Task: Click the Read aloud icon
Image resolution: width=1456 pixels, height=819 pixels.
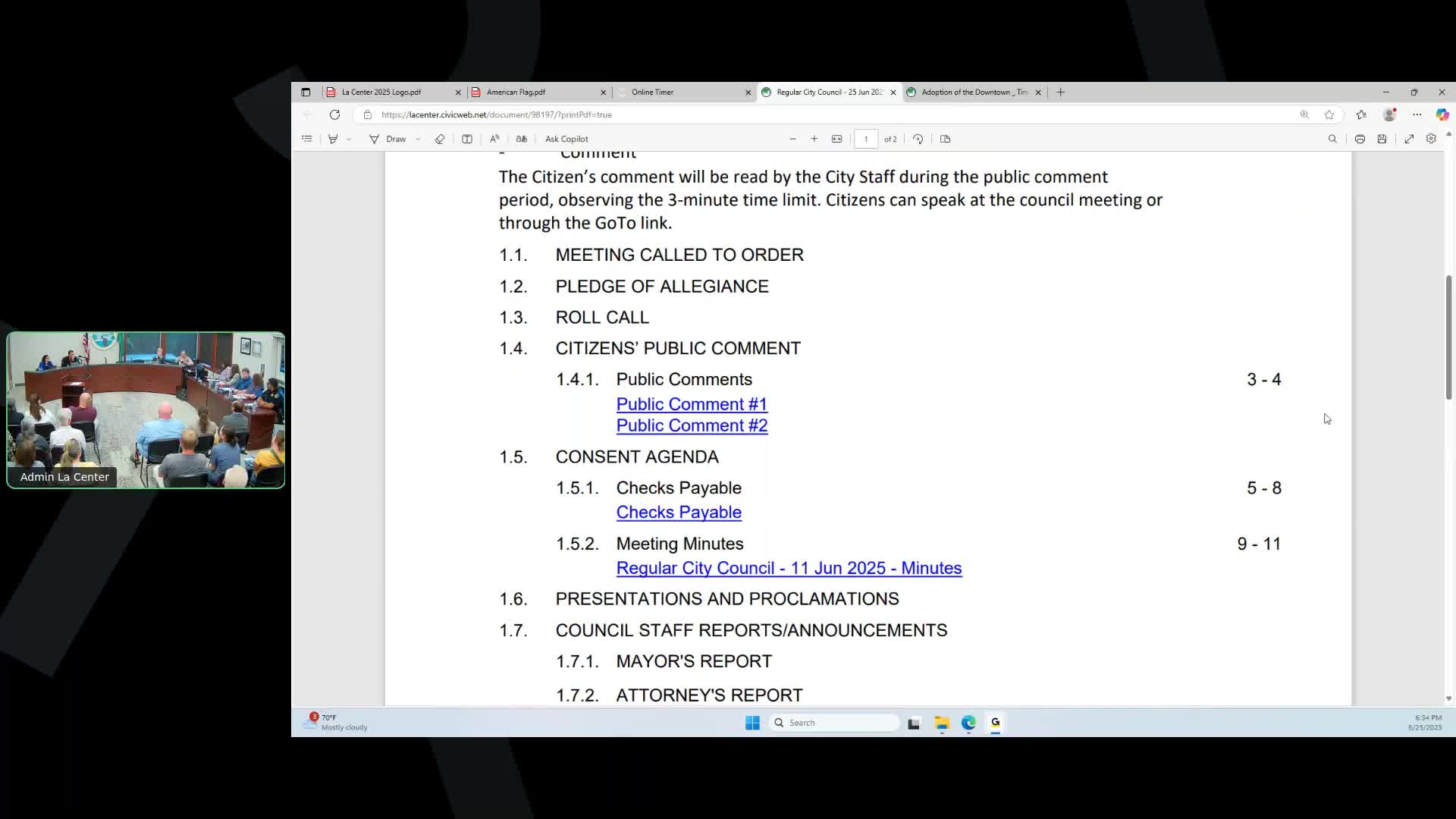Action: [x=494, y=139]
